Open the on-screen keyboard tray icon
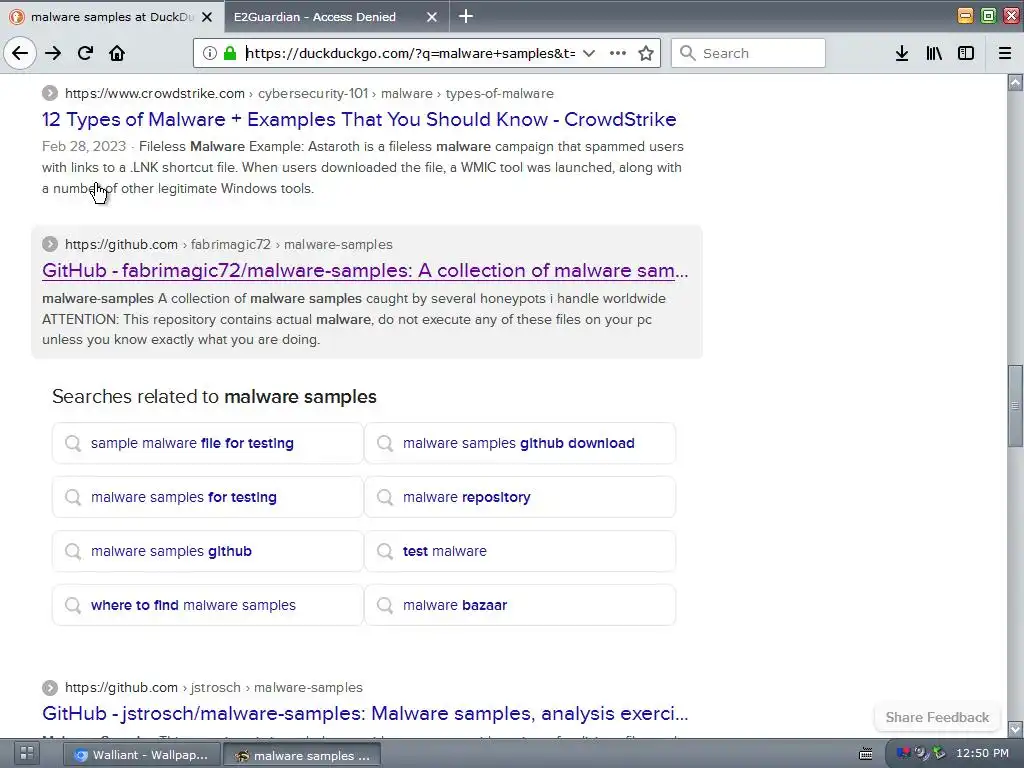1024x768 pixels. click(x=866, y=755)
